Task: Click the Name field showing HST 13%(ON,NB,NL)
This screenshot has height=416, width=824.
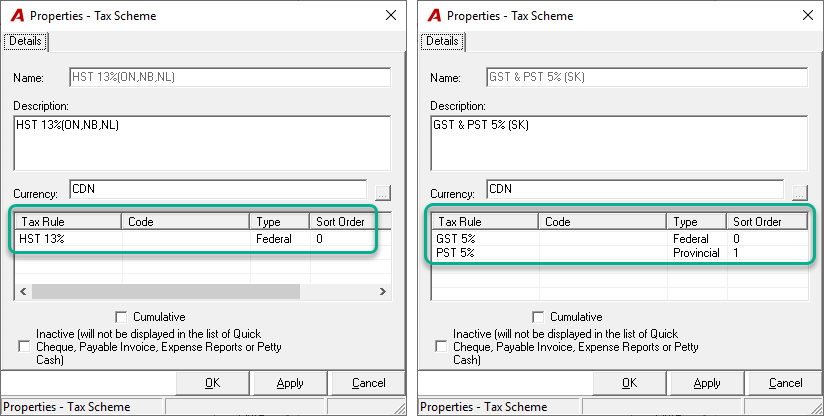Action: (x=230, y=77)
